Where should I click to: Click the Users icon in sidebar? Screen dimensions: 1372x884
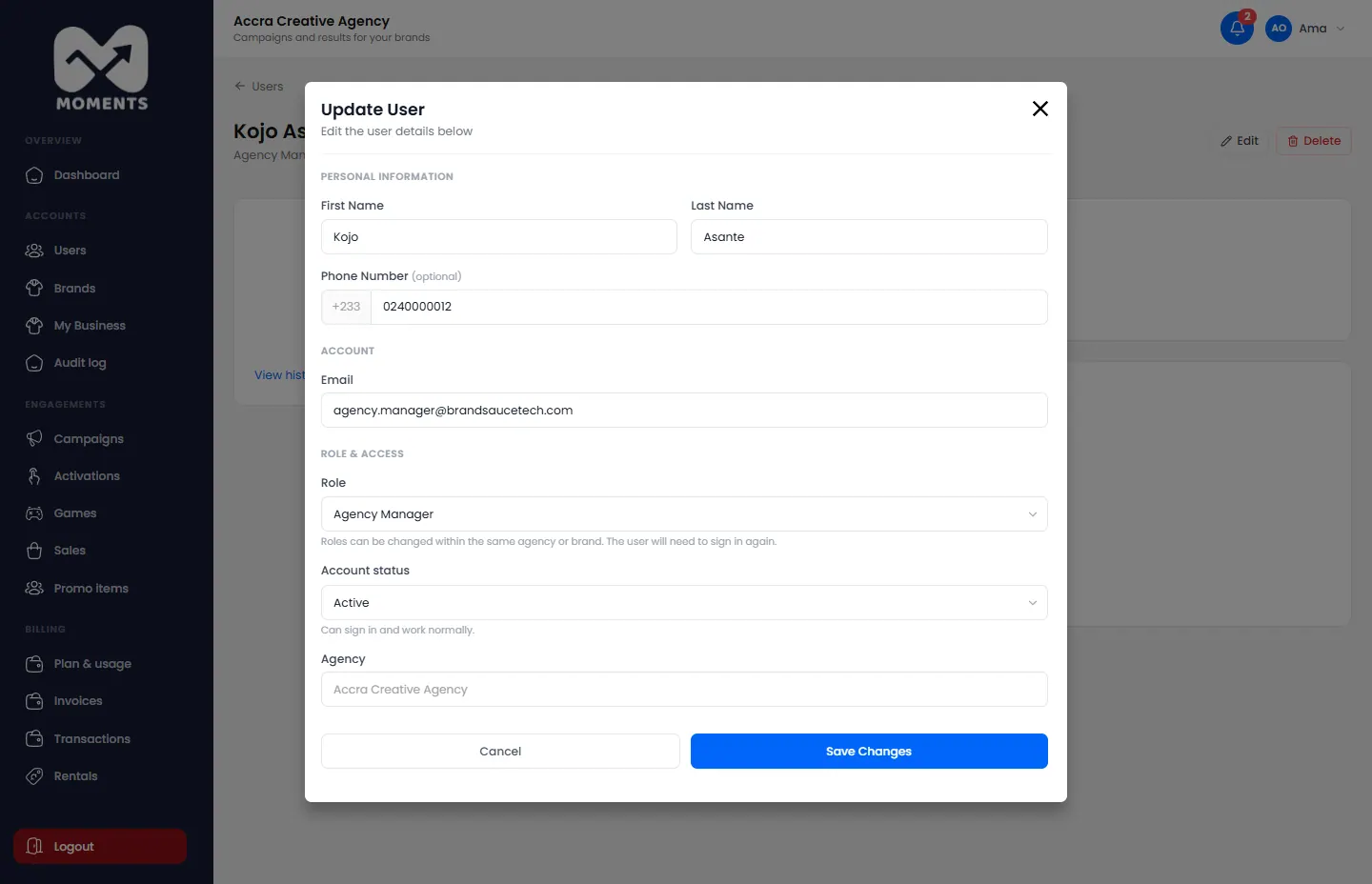(34, 251)
